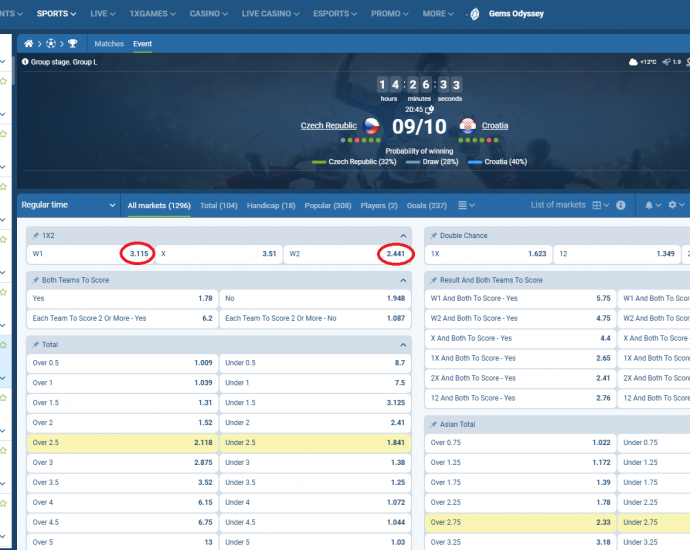This screenshot has height=550, width=690.
Task: Bet Both Teams To Score Yes 1.78
Action: [x=122, y=298]
